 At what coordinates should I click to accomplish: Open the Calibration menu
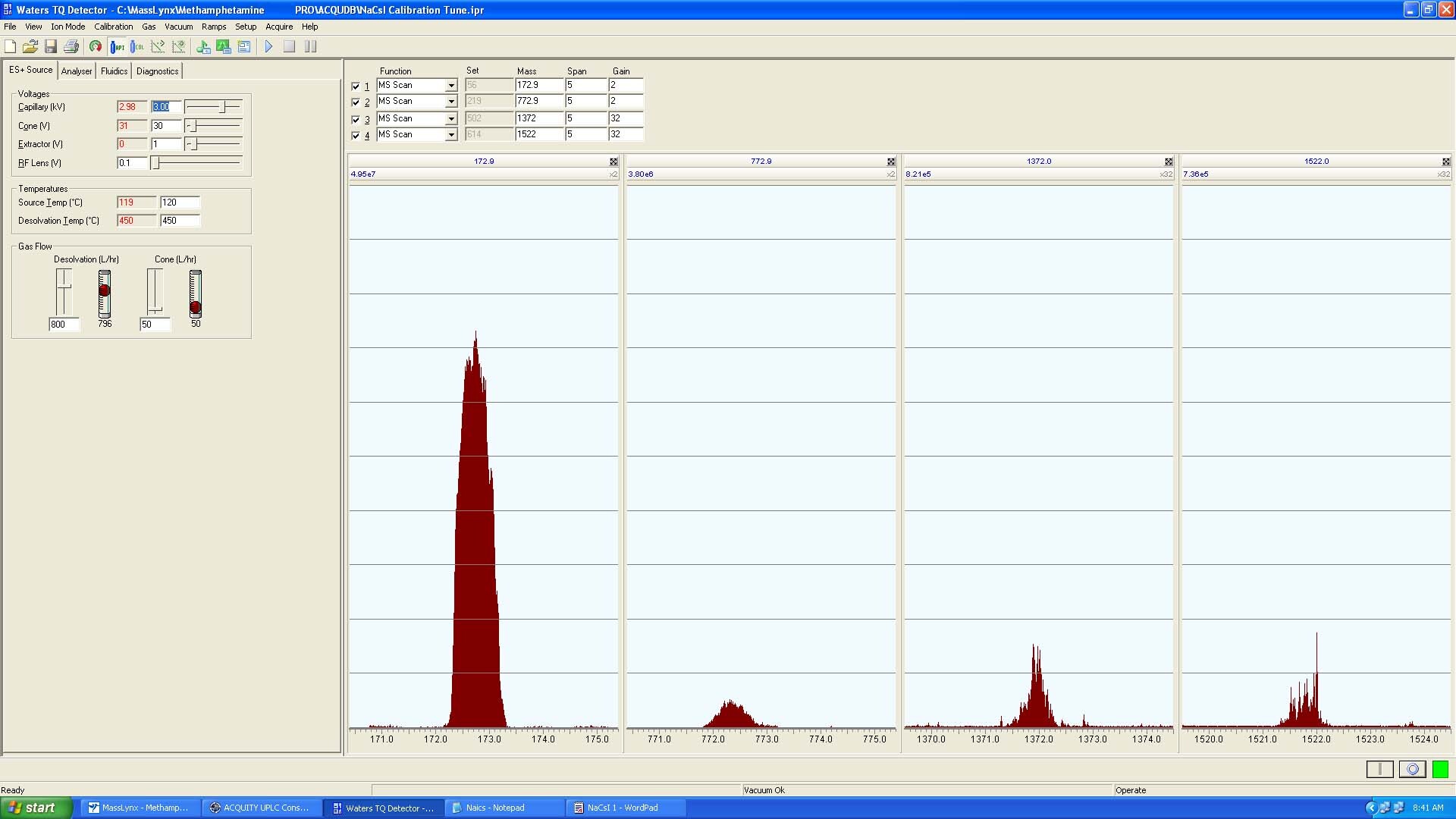(113, 27)
